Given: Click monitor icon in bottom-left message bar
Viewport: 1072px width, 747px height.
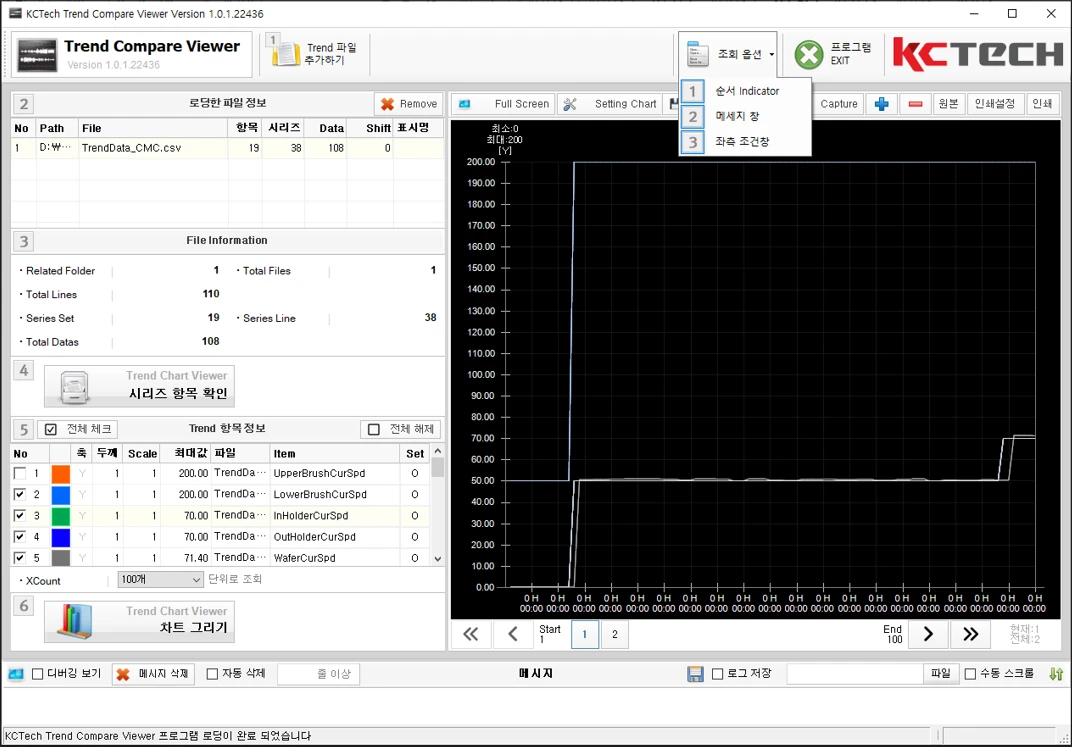Looking at the screenshot, I should [x=16, y=674].
